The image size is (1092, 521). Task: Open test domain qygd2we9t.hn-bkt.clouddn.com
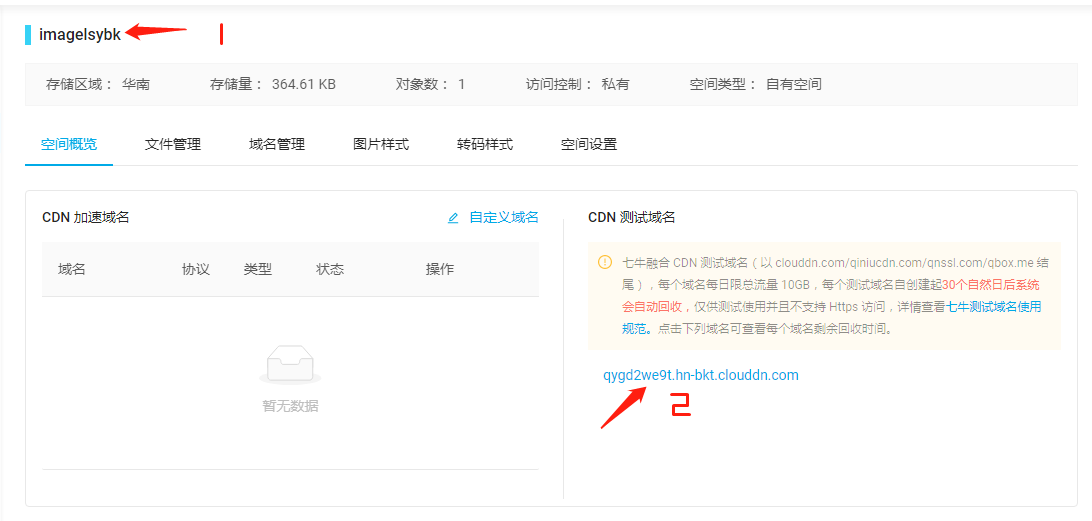pyautogui.click(x=701, y=375)
